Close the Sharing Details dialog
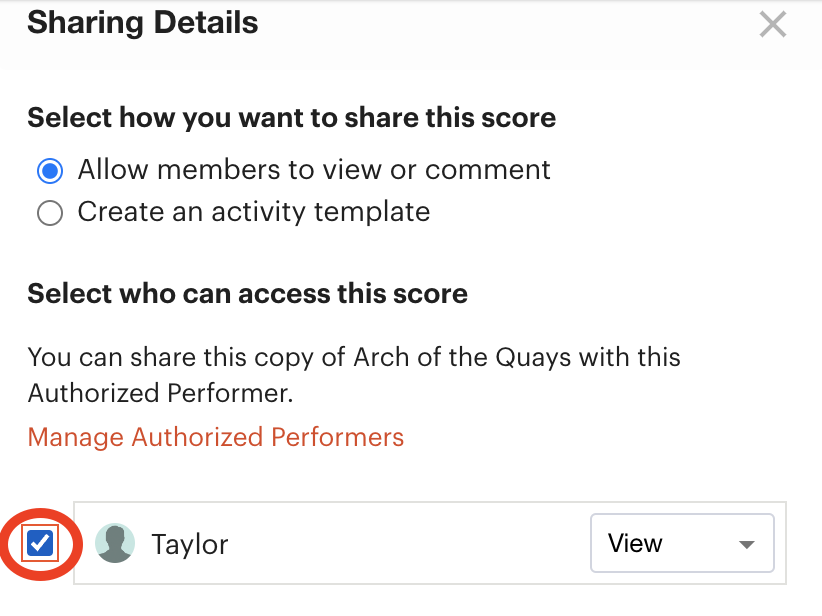Screen dimensions: 822x616 click(773, 25)
